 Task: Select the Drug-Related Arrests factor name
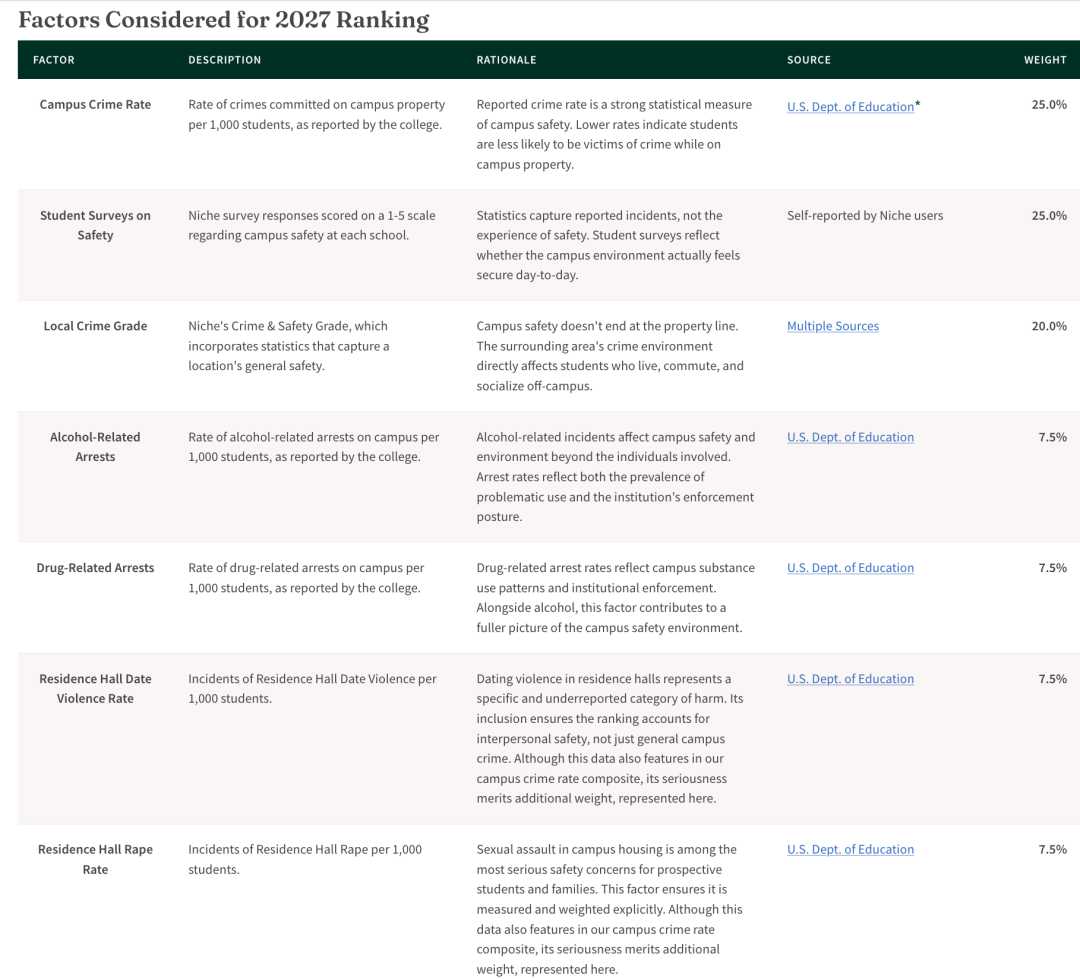95,568
